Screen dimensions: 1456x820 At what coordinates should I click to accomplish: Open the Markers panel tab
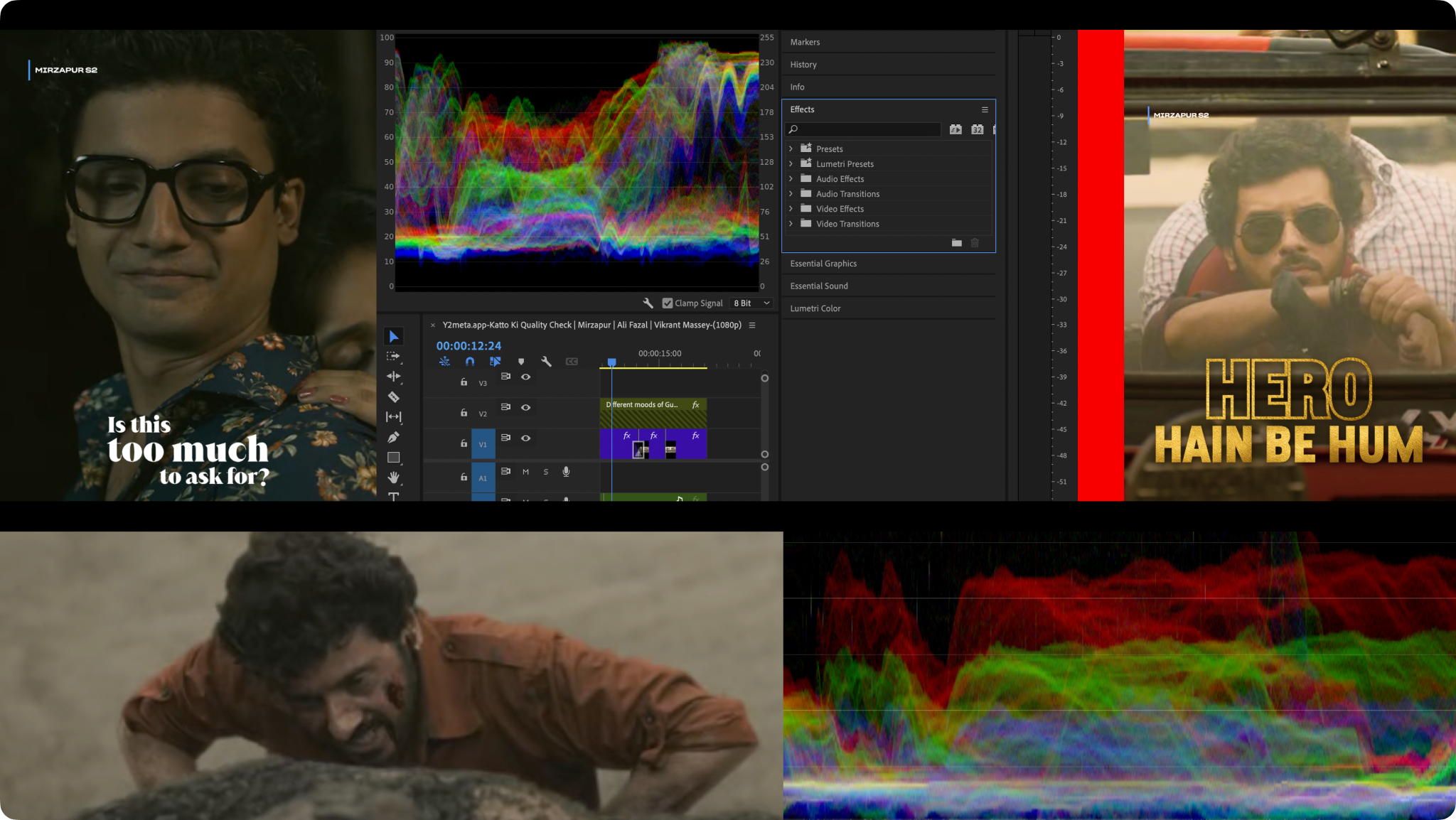click(805, 42)
